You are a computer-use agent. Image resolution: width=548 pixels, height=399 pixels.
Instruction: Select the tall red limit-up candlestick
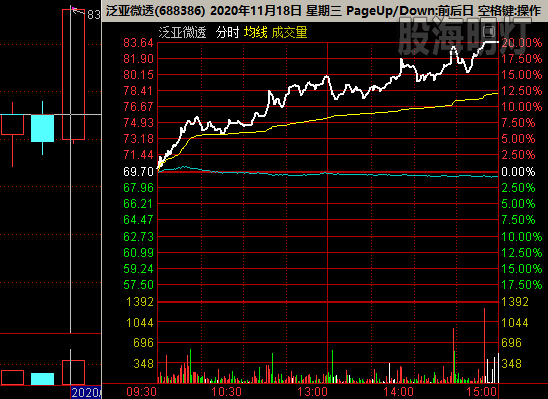(x=73, y=74)
